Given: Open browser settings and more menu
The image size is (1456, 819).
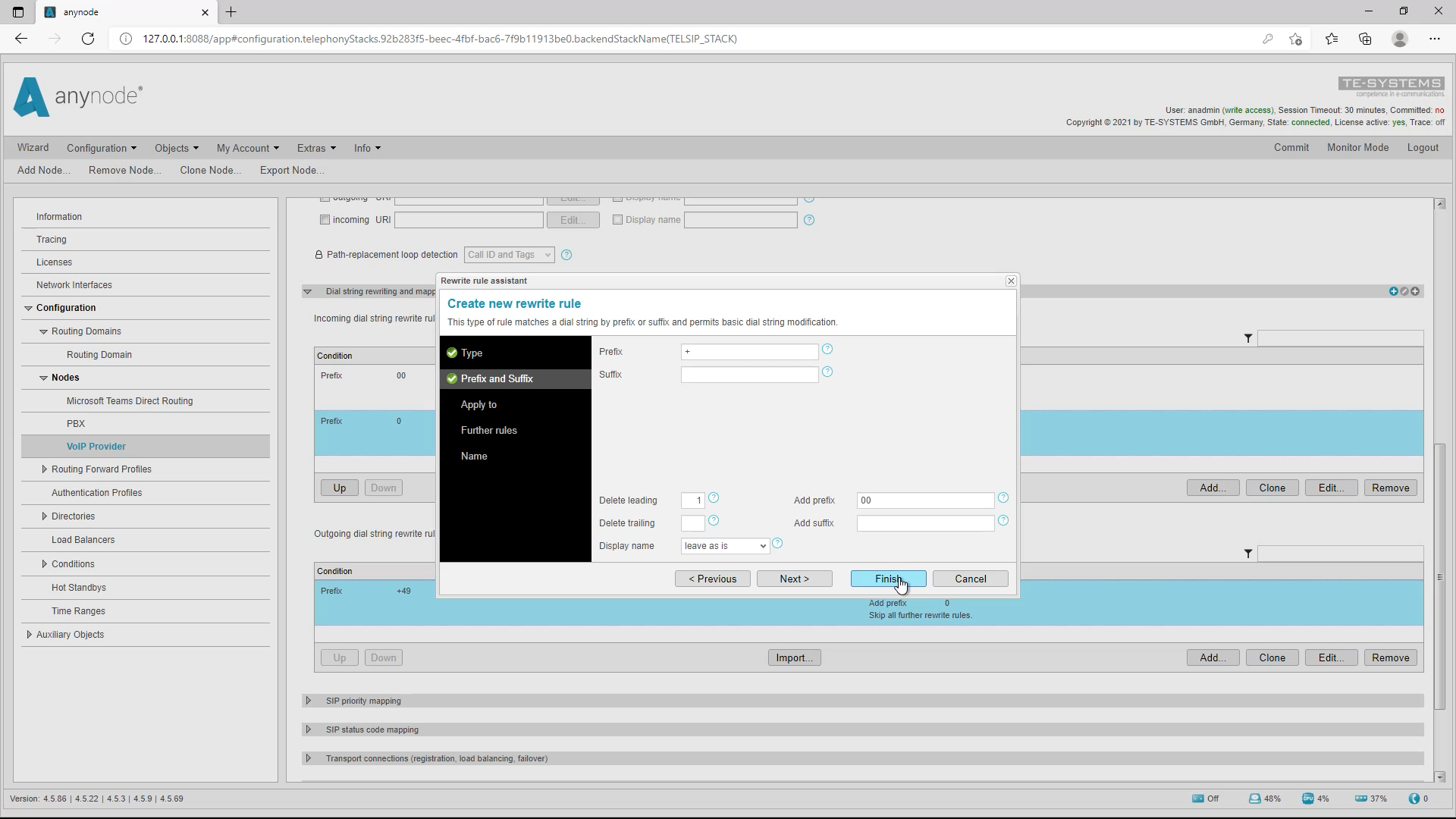Looking at the screenshot, I should point(1435,39).
